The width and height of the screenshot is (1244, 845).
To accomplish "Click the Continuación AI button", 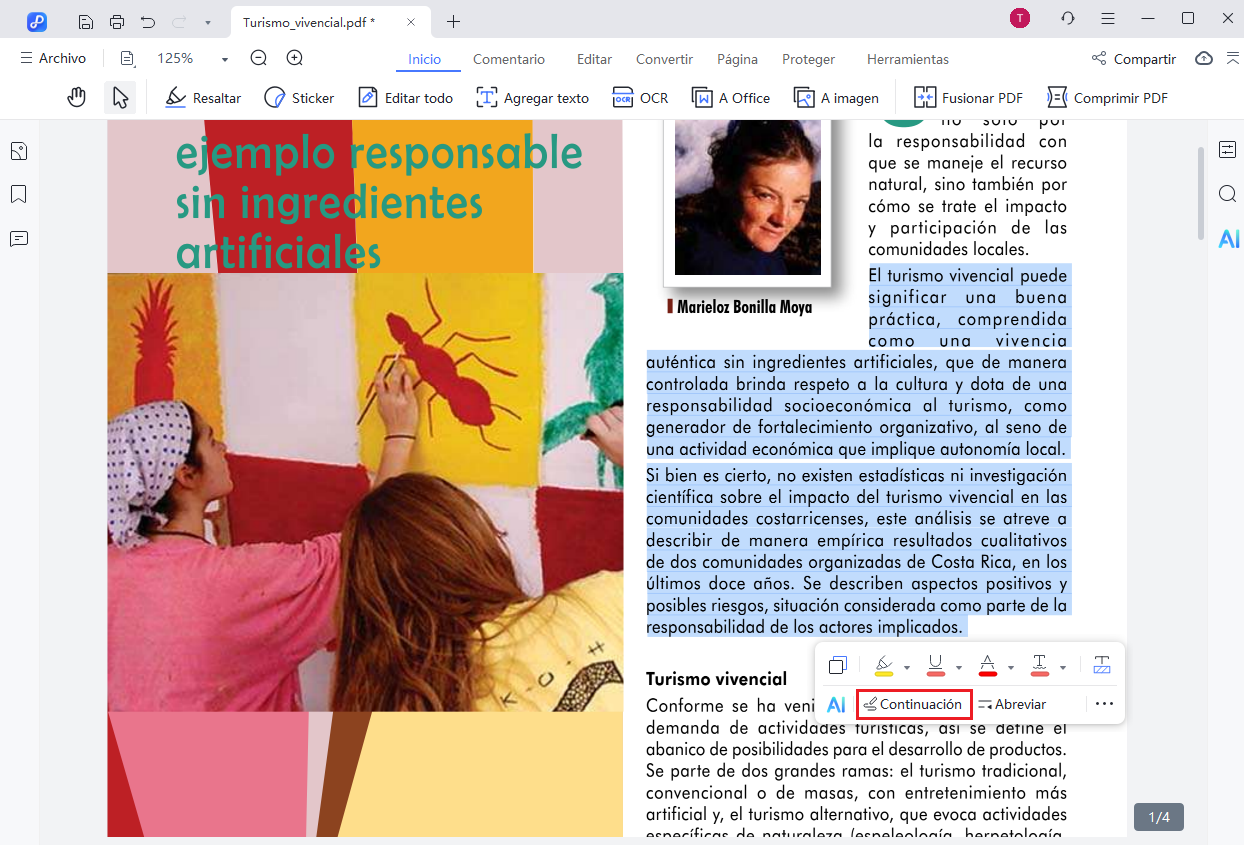I will pos(912,704).
